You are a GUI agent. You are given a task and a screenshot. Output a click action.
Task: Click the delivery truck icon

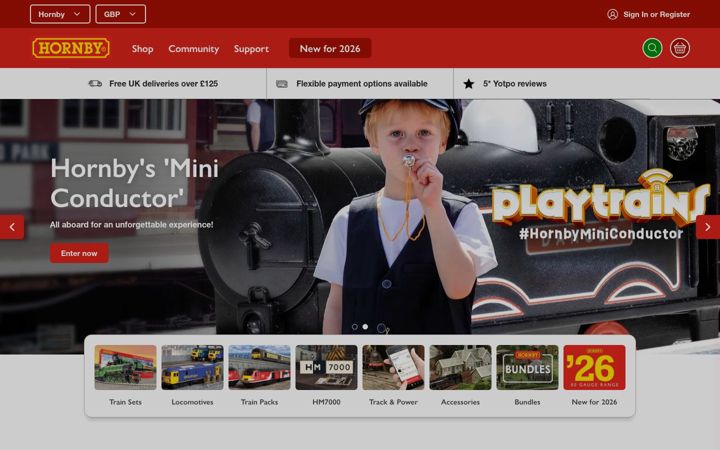(x=95, y=84)
